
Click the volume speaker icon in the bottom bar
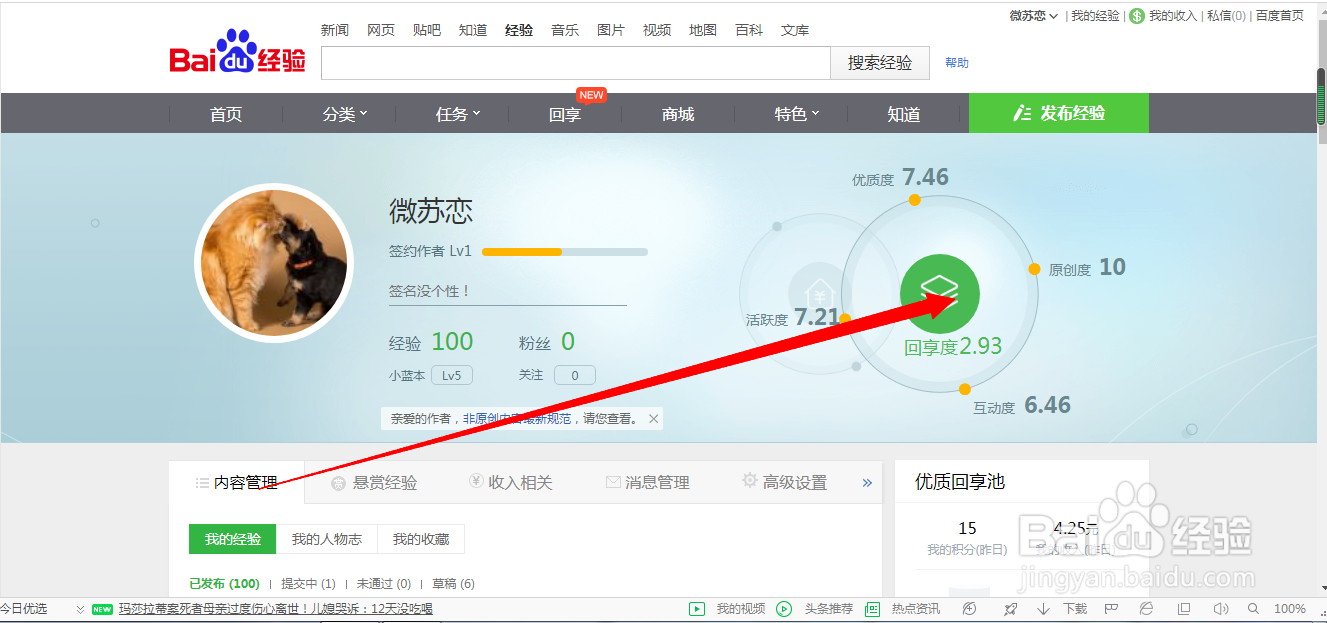[x=1221, y=608]
